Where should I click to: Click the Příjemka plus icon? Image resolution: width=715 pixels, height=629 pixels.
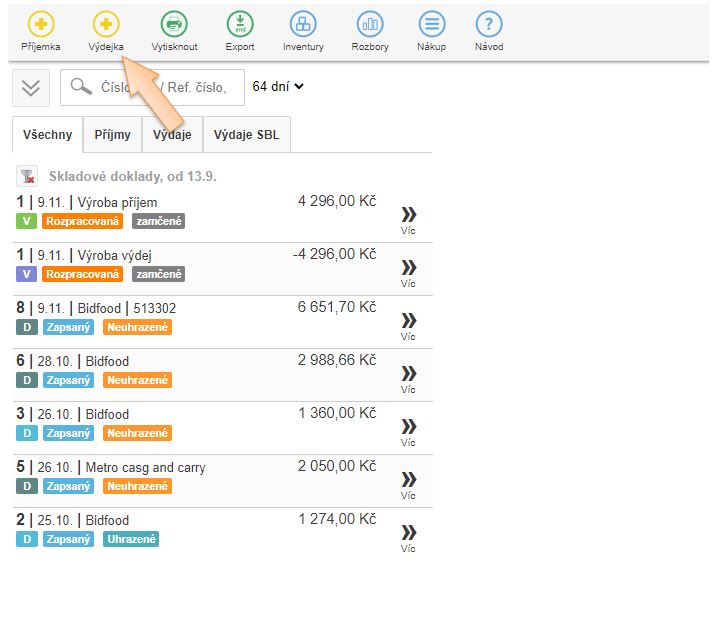[41, 24]
